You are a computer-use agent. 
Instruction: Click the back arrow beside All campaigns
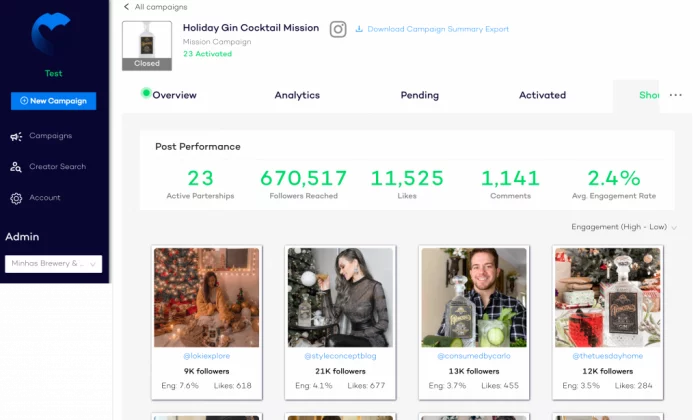click(x=126, y=7)
